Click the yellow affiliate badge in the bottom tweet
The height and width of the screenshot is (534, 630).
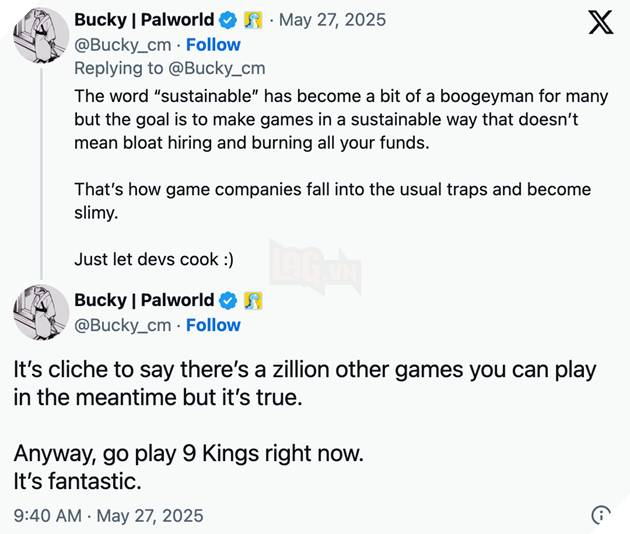point(253,300)
